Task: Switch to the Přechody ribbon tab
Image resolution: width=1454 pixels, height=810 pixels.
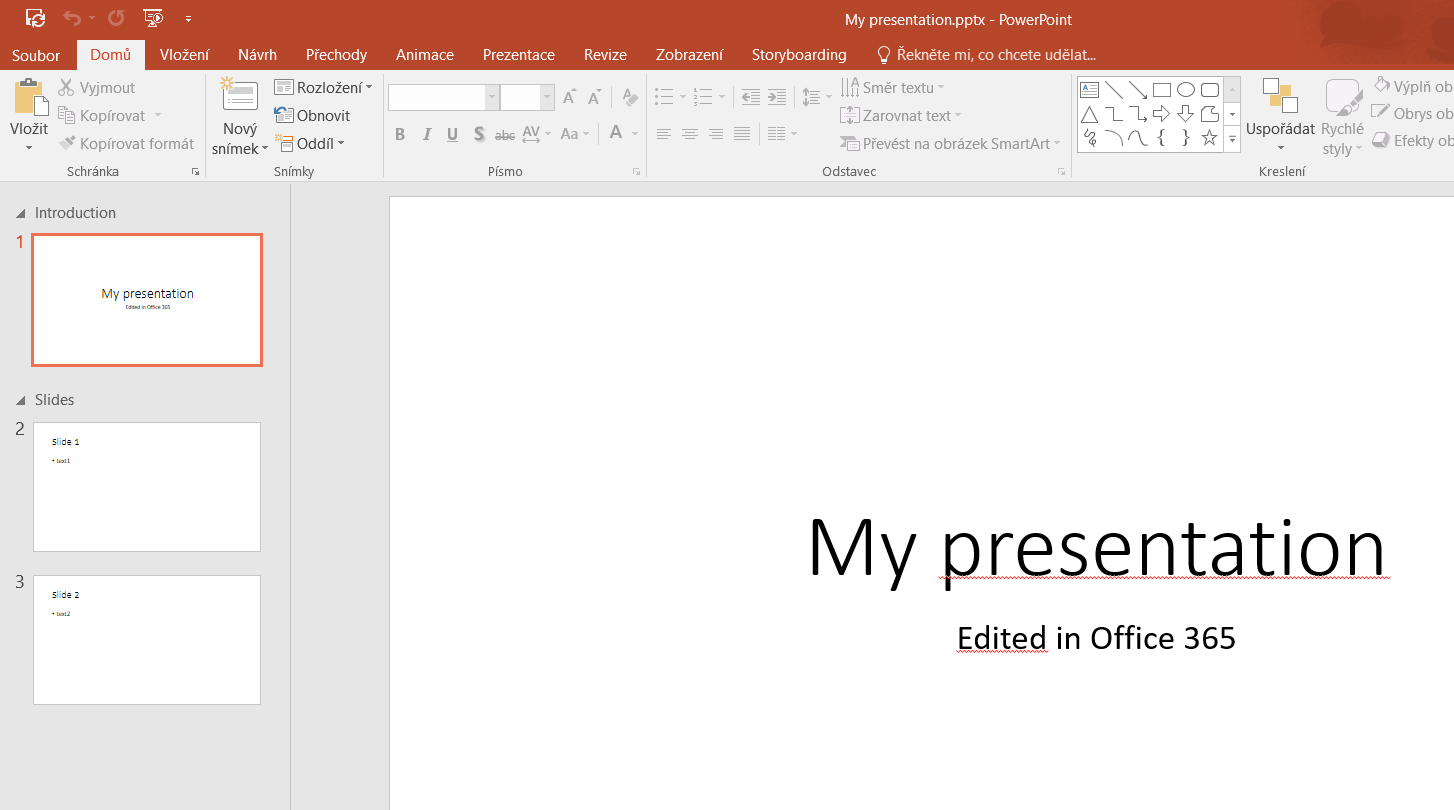Action: click(336, 55)
